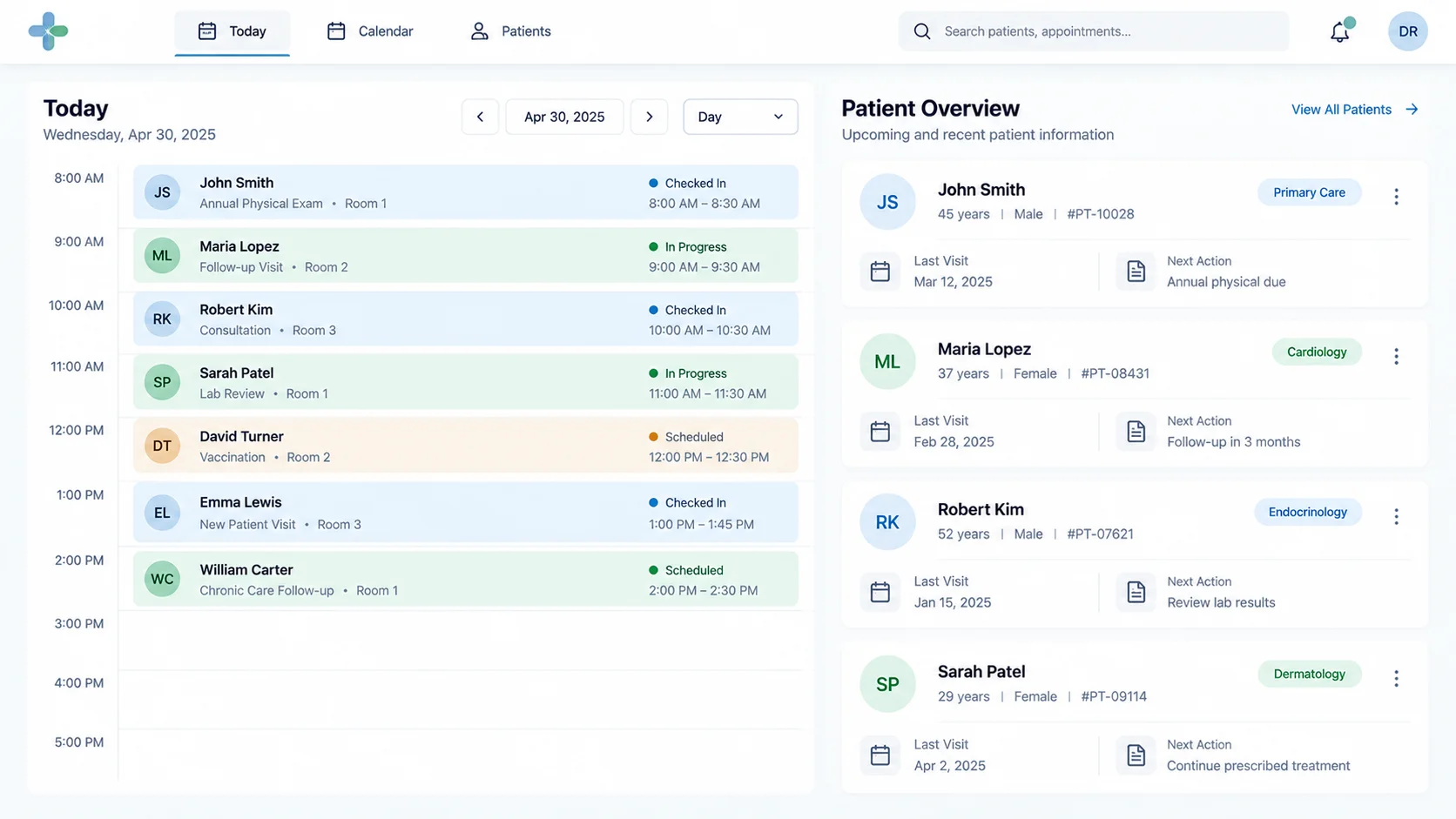Image resolution: width=1456 pixels, height=819 pixels.
Task: Click the 3:00 PM time label
Action: (79, 623)
